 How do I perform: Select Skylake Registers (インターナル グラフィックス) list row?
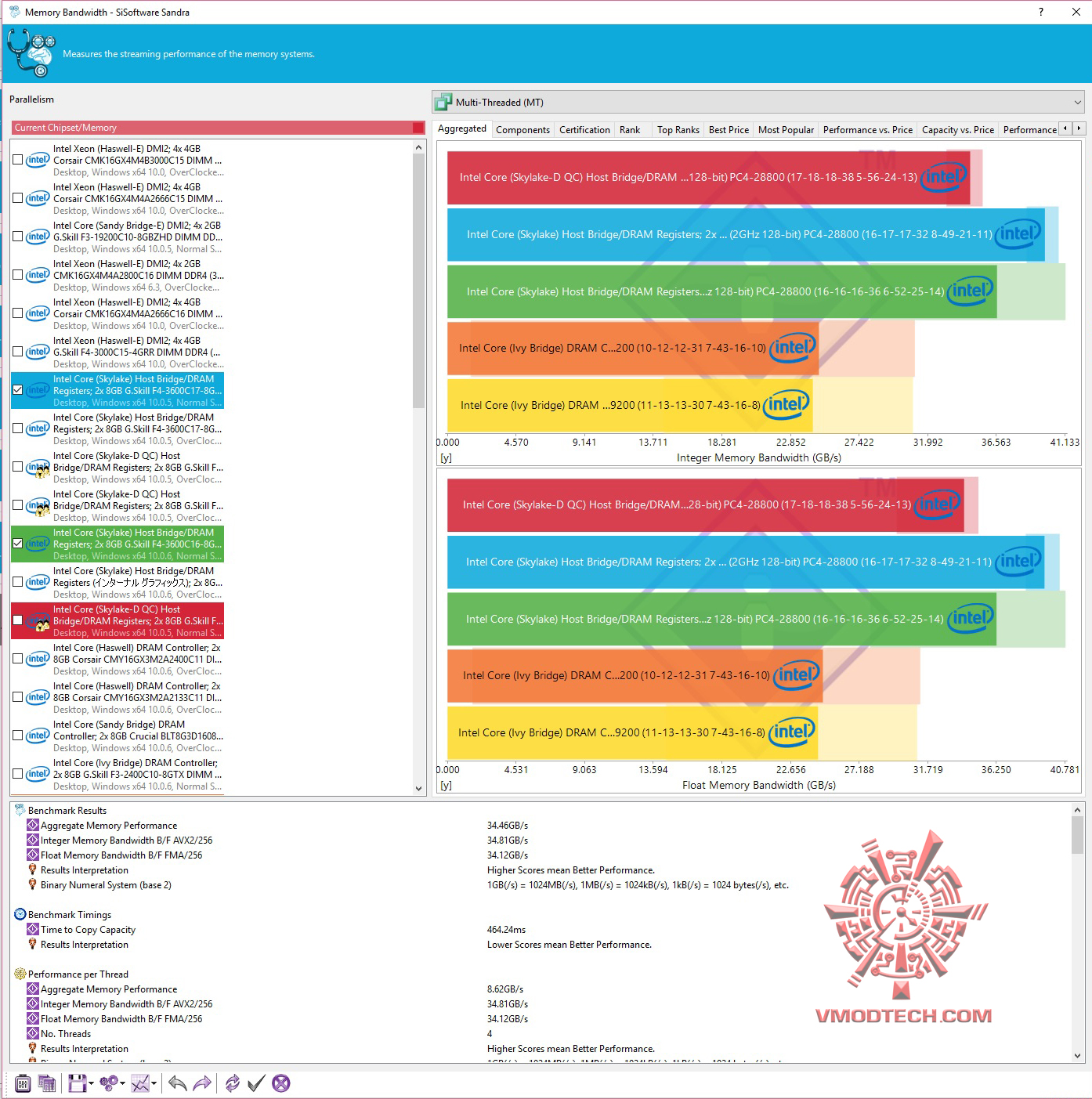click(x=118, y=582)
